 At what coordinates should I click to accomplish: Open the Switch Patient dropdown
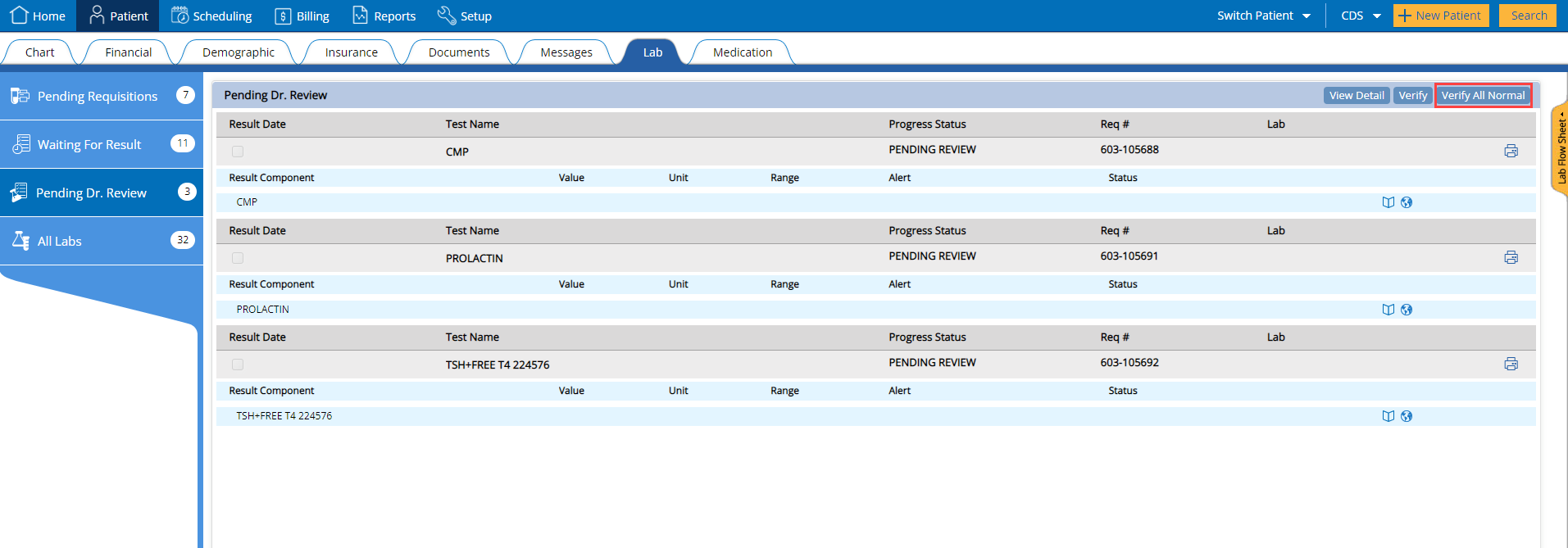point(1263,16)
